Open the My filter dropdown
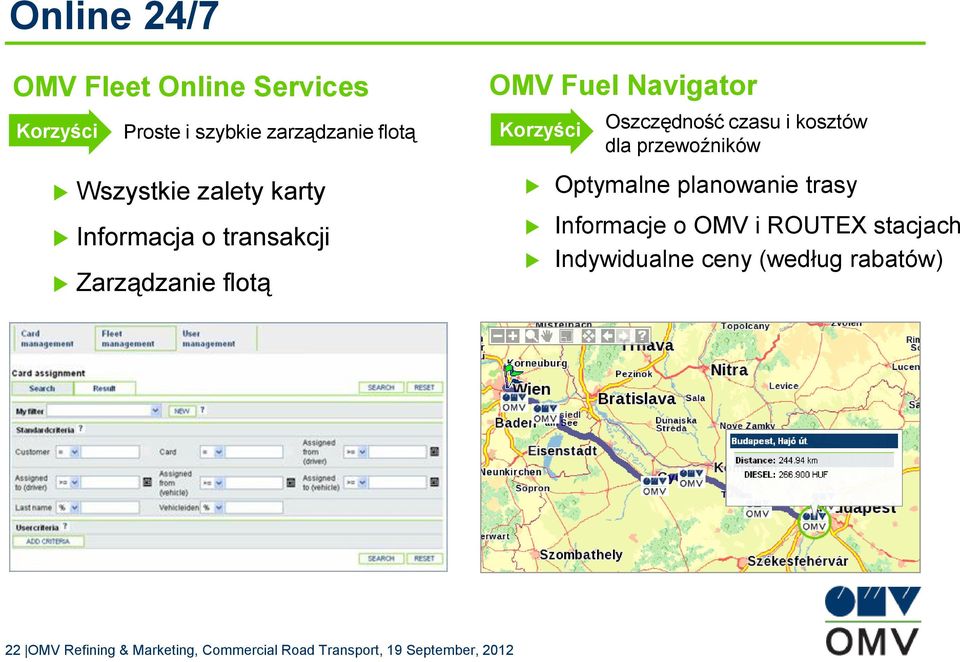 click(104, 410)
